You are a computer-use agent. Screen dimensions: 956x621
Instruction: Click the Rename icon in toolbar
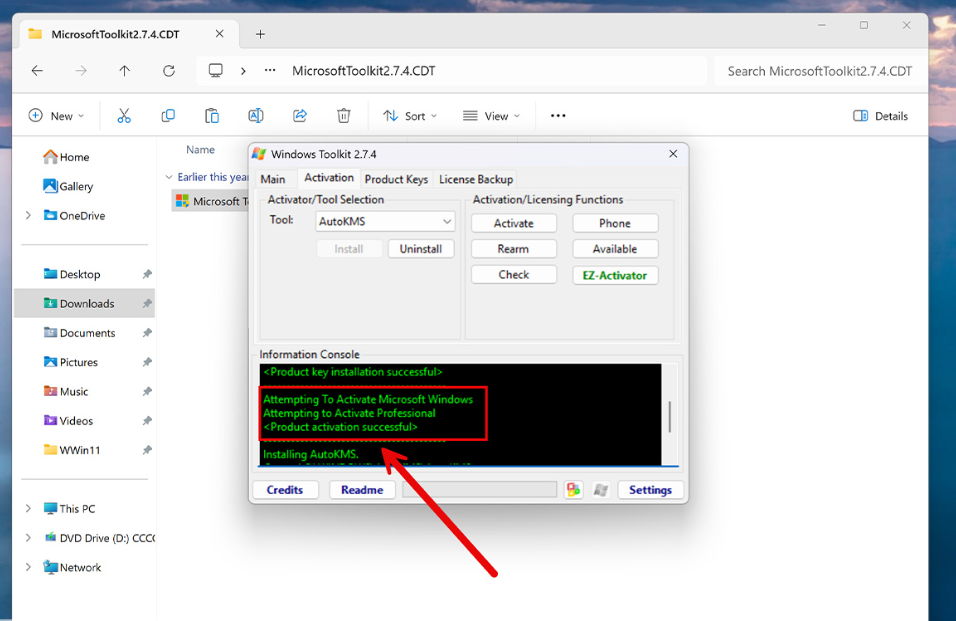(x=256, y=116)
